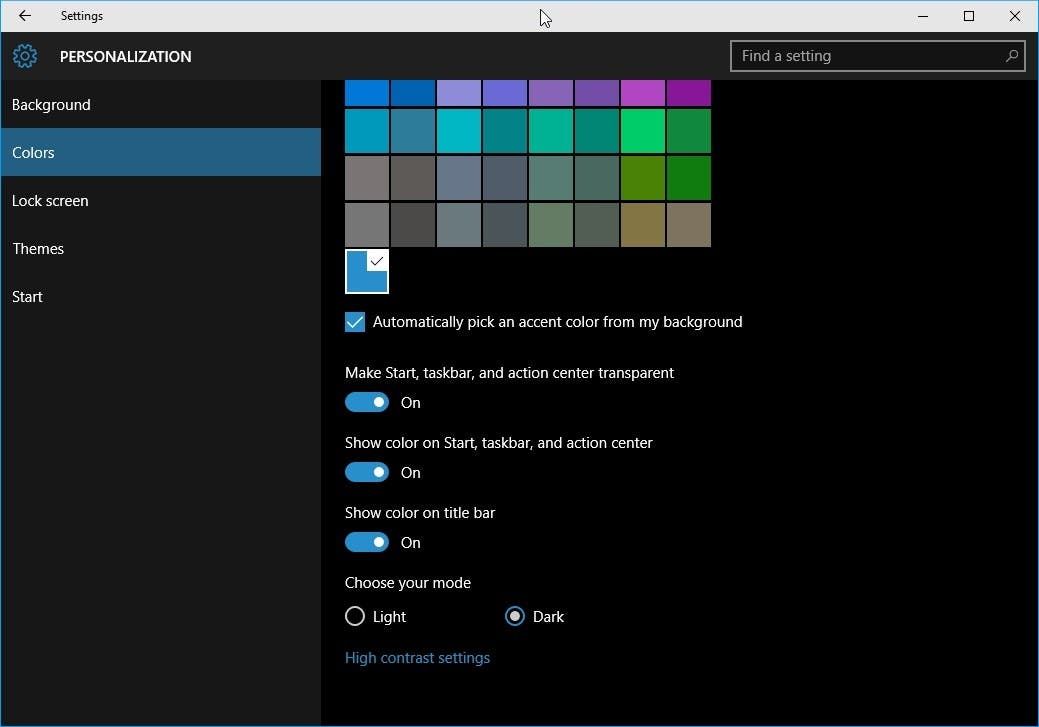Viewport: 1039px width, 727px height.
Task: Choose the dark forest green swatch in third row
Action: pos(688,178)
